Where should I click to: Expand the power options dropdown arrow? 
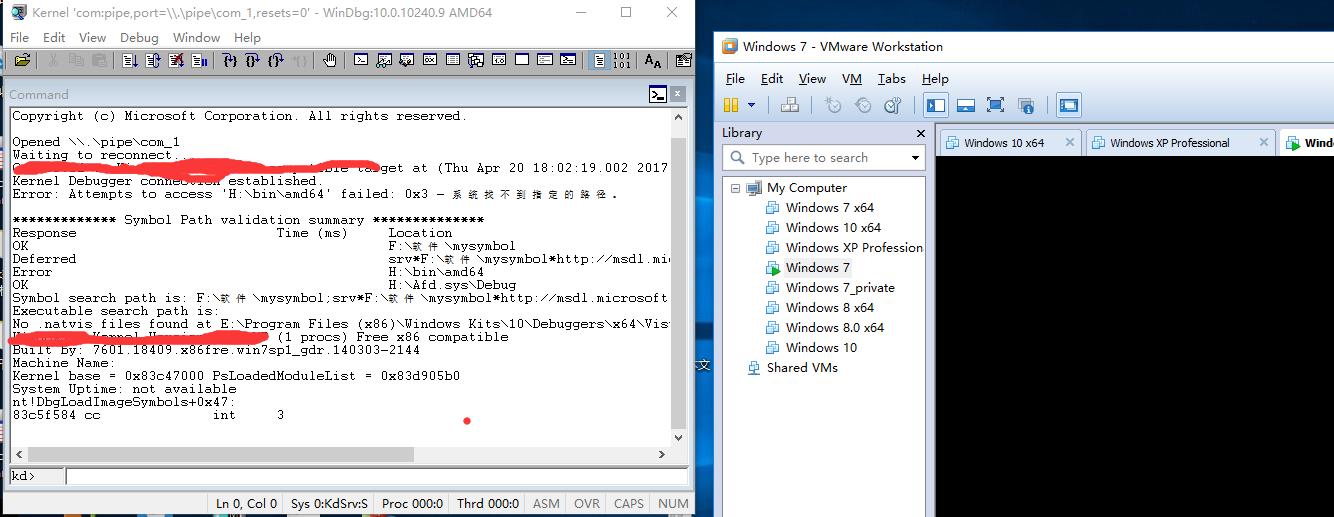[752, 105]
